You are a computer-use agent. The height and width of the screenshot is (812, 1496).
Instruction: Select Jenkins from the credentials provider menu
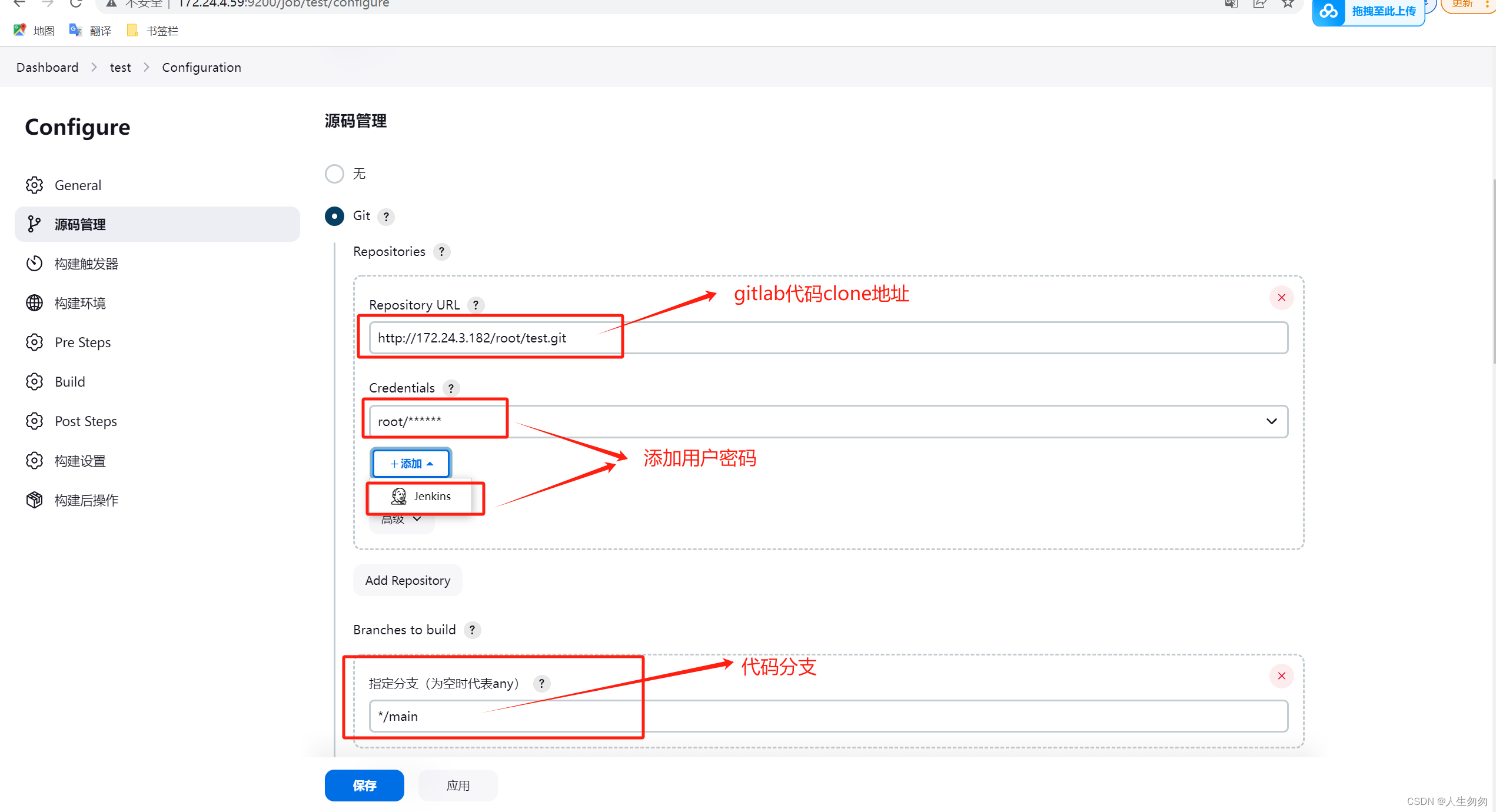click(431, 496)
